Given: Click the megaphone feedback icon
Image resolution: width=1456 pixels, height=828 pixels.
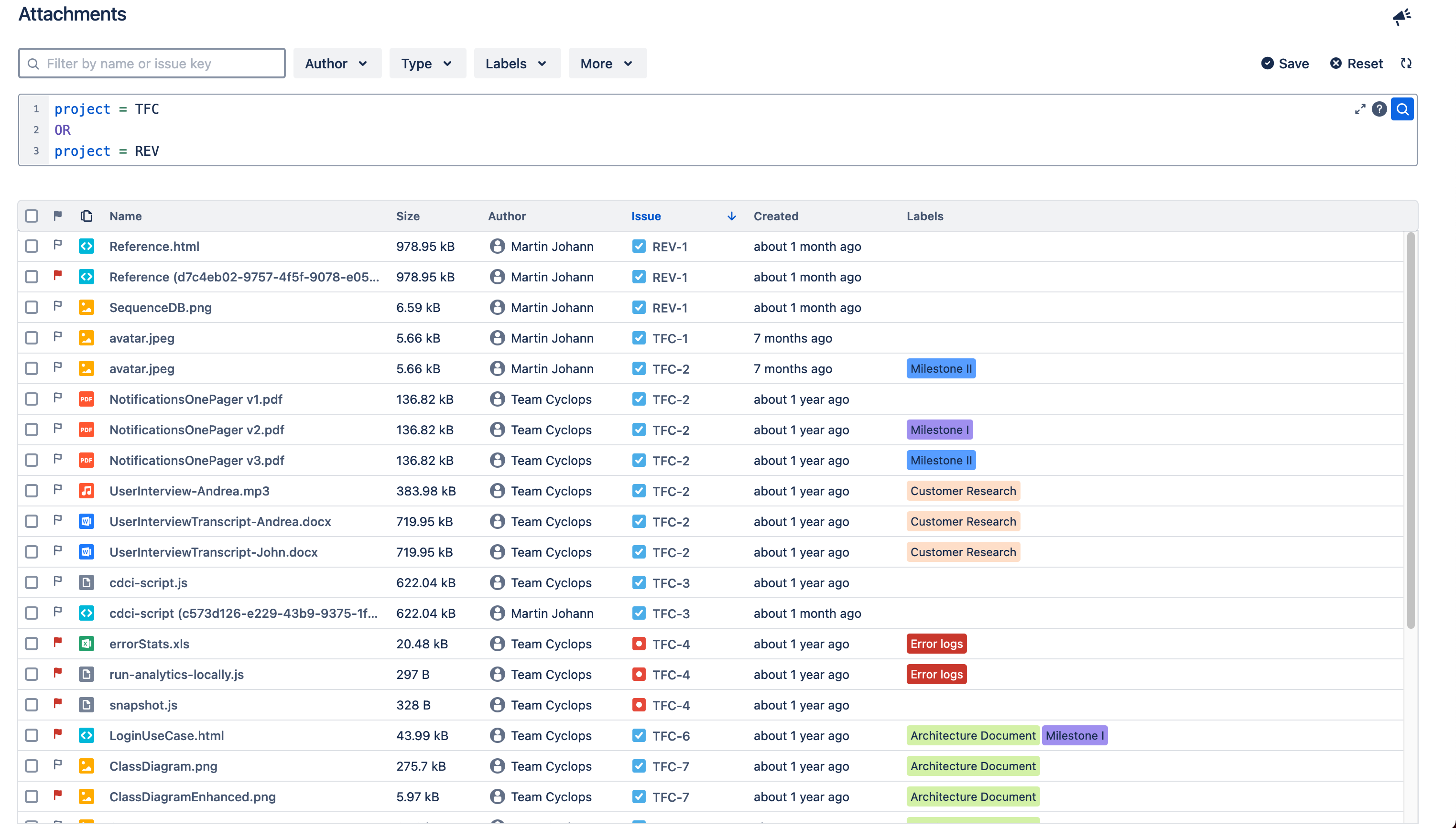Looking at the screenshot, I should point(1402,17).
